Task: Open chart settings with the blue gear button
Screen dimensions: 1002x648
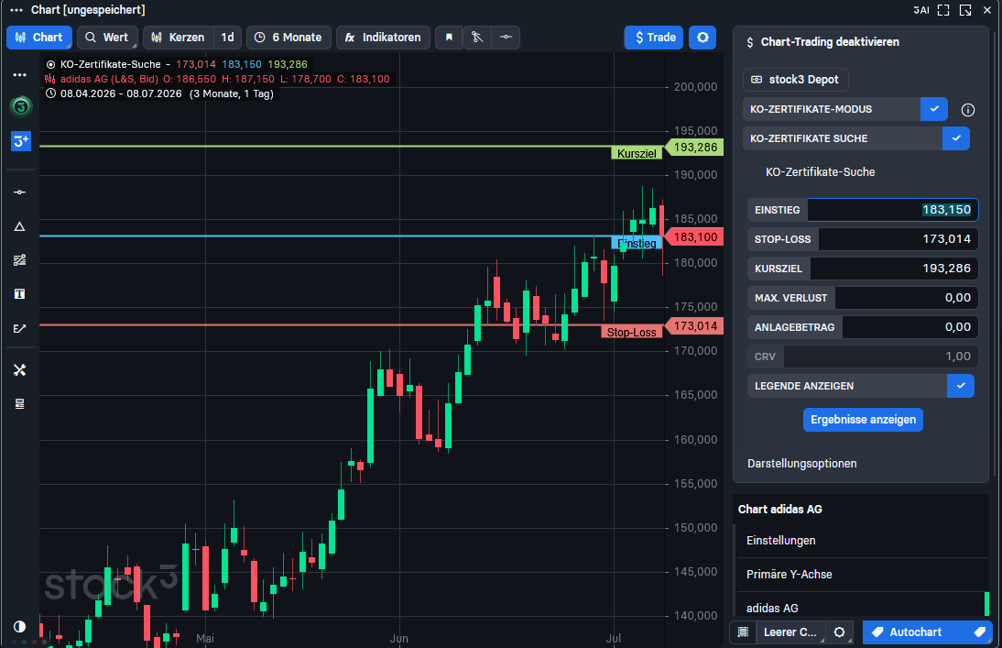Action: point(702,37)
